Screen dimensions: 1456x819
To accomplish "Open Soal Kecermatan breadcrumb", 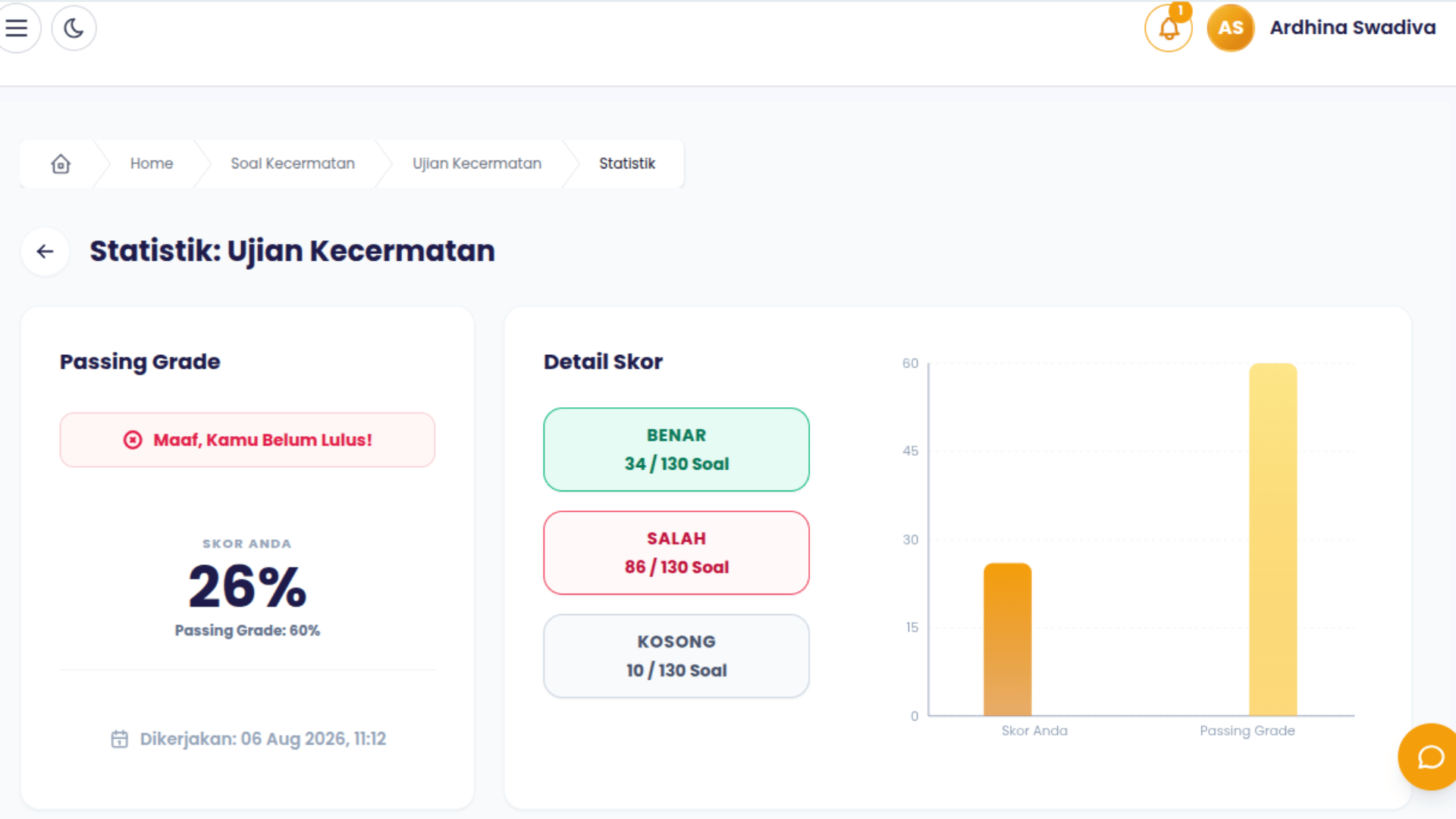I will click(x=293, y=164).
